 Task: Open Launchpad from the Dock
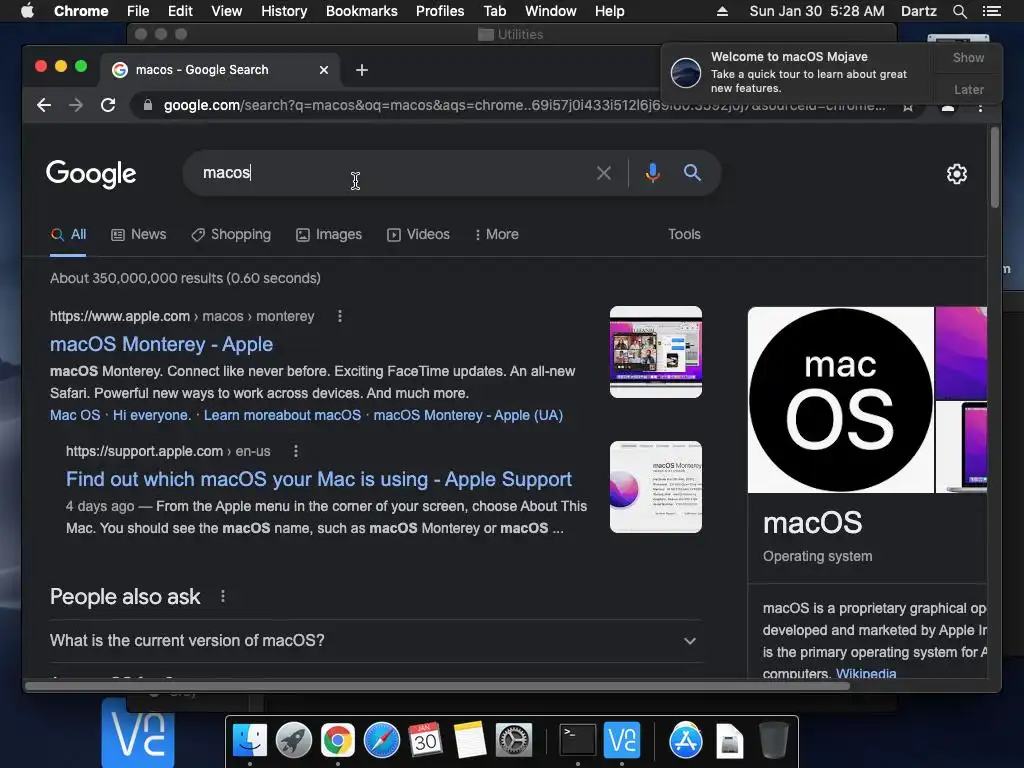(x=294, y=741)
